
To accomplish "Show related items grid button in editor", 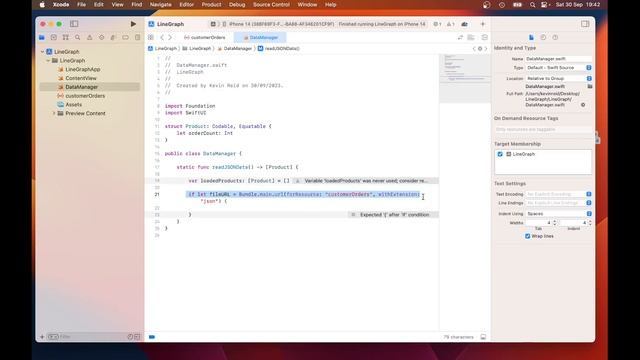I will 151,38.
